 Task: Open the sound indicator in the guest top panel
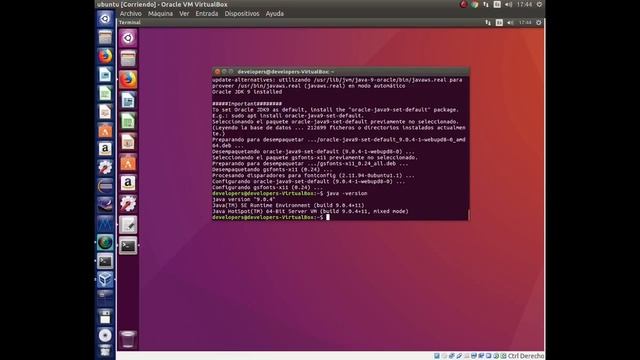coord(510,22)
